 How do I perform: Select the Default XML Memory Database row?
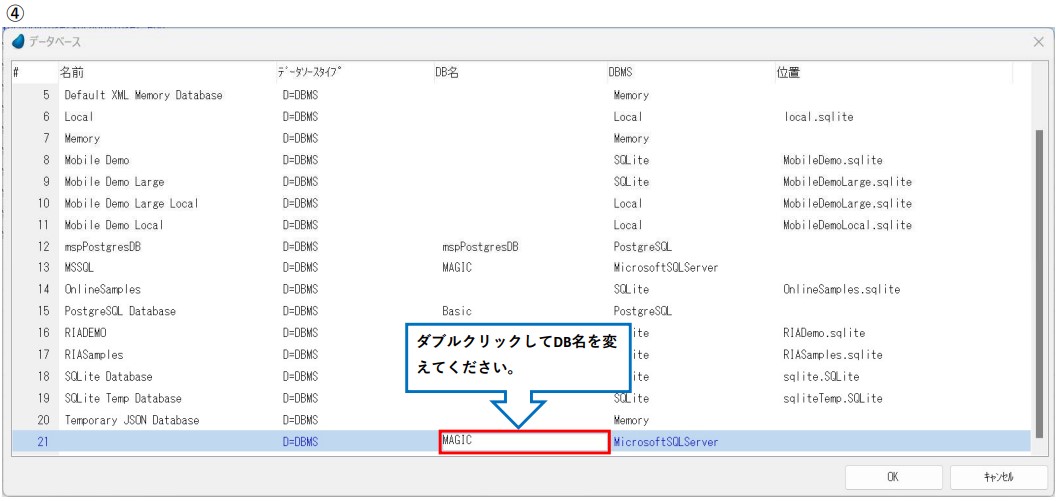pyautogui.click(x=143, y=95)
